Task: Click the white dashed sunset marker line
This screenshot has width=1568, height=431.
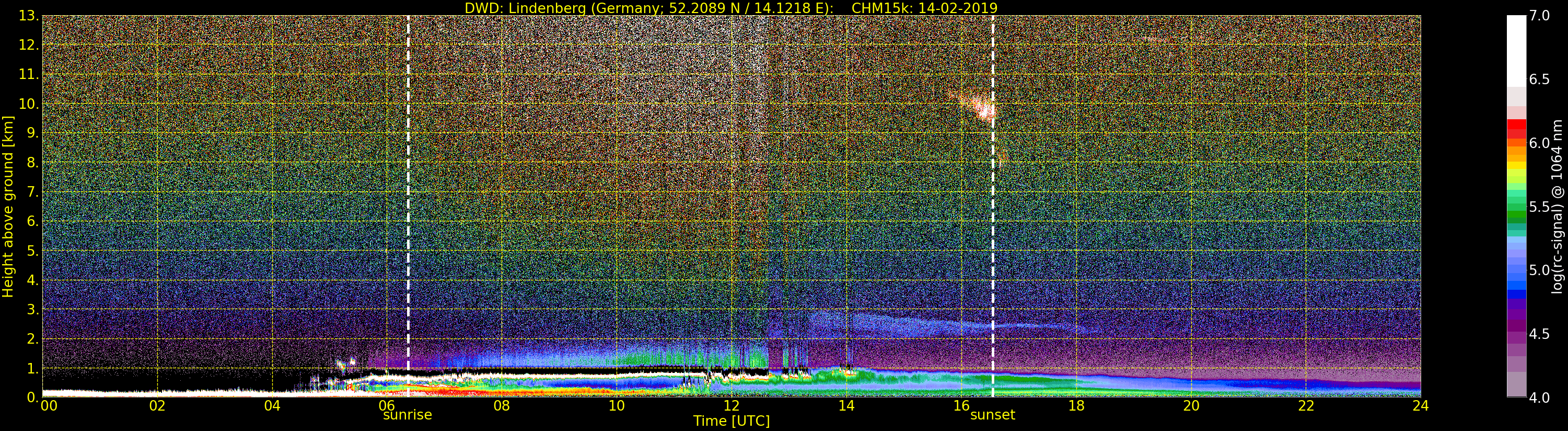Action: (x=993, y=206)
